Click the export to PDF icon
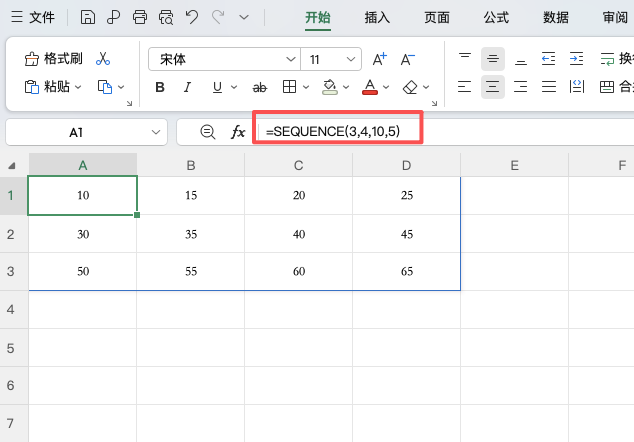 114,17
